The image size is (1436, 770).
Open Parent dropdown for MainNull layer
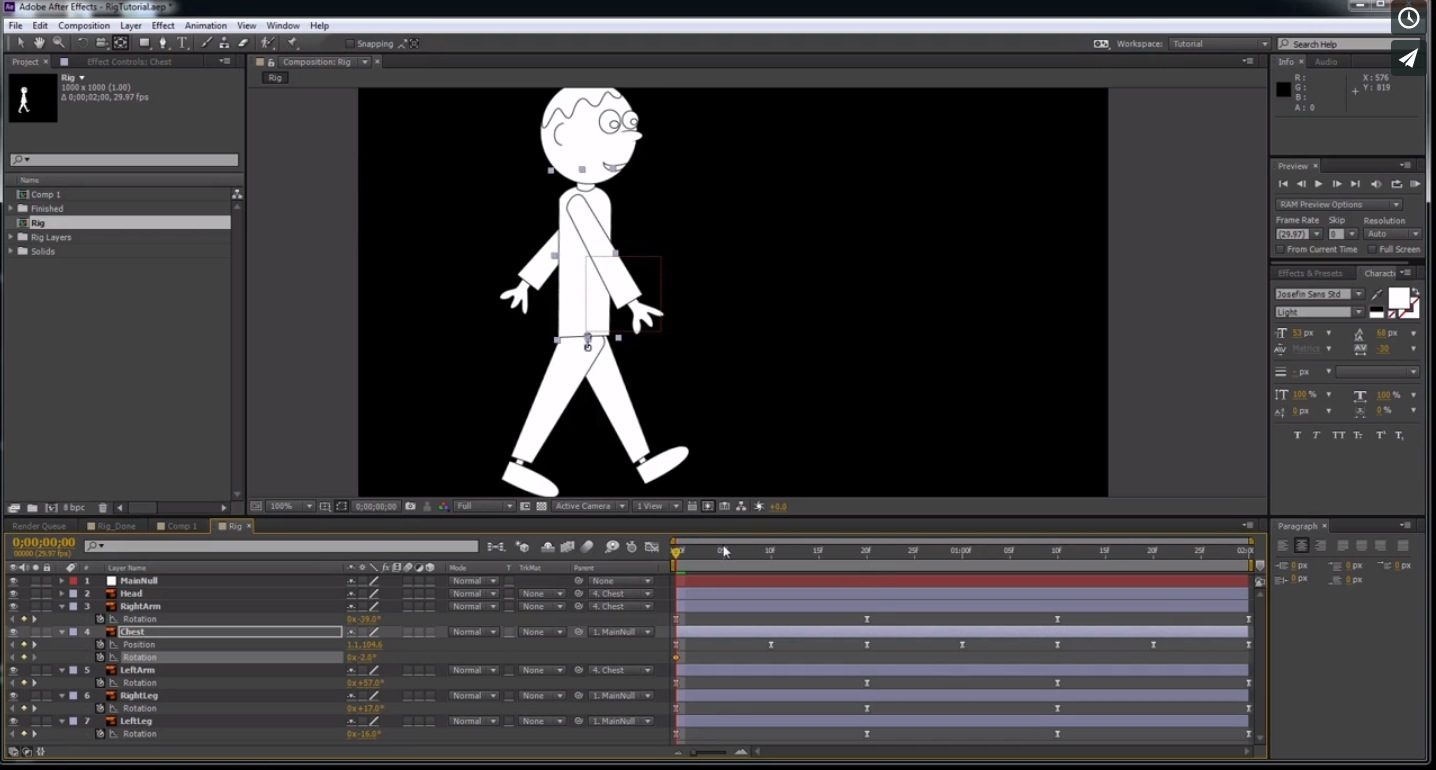tap(620, 581)
